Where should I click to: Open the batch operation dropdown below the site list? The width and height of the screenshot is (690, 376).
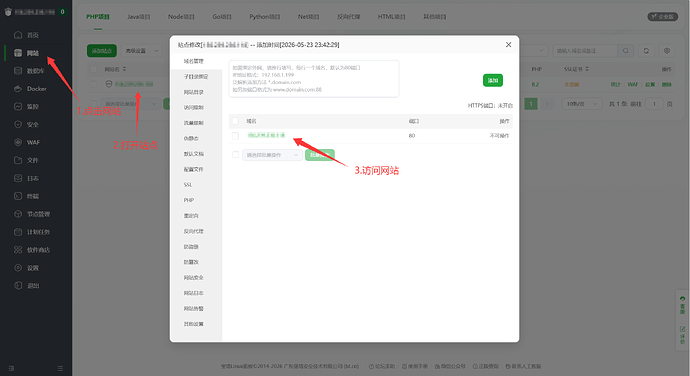pos(130,104)
